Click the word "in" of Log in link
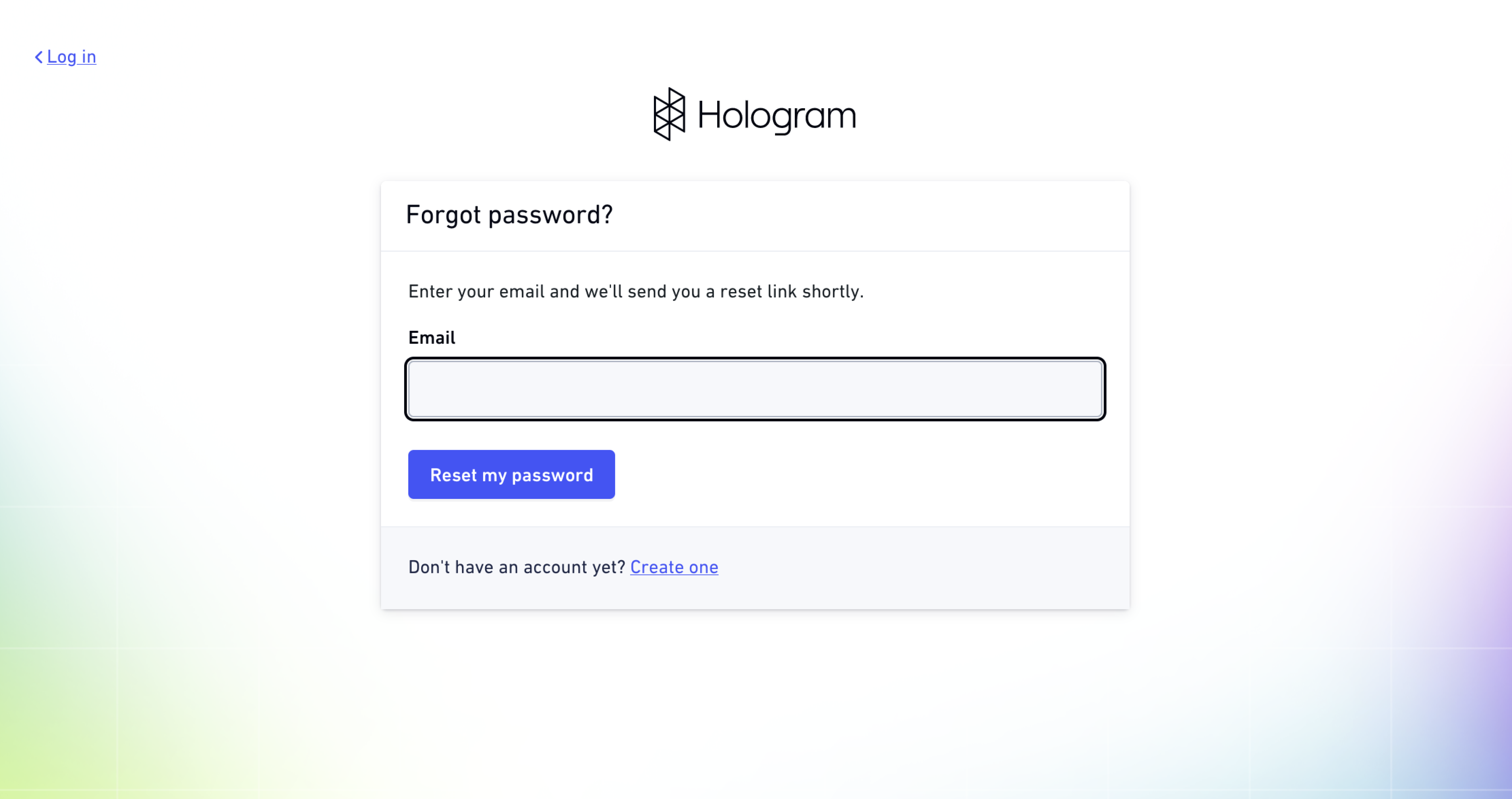Viewport: 1512px width, 799px height. point(89,57)
